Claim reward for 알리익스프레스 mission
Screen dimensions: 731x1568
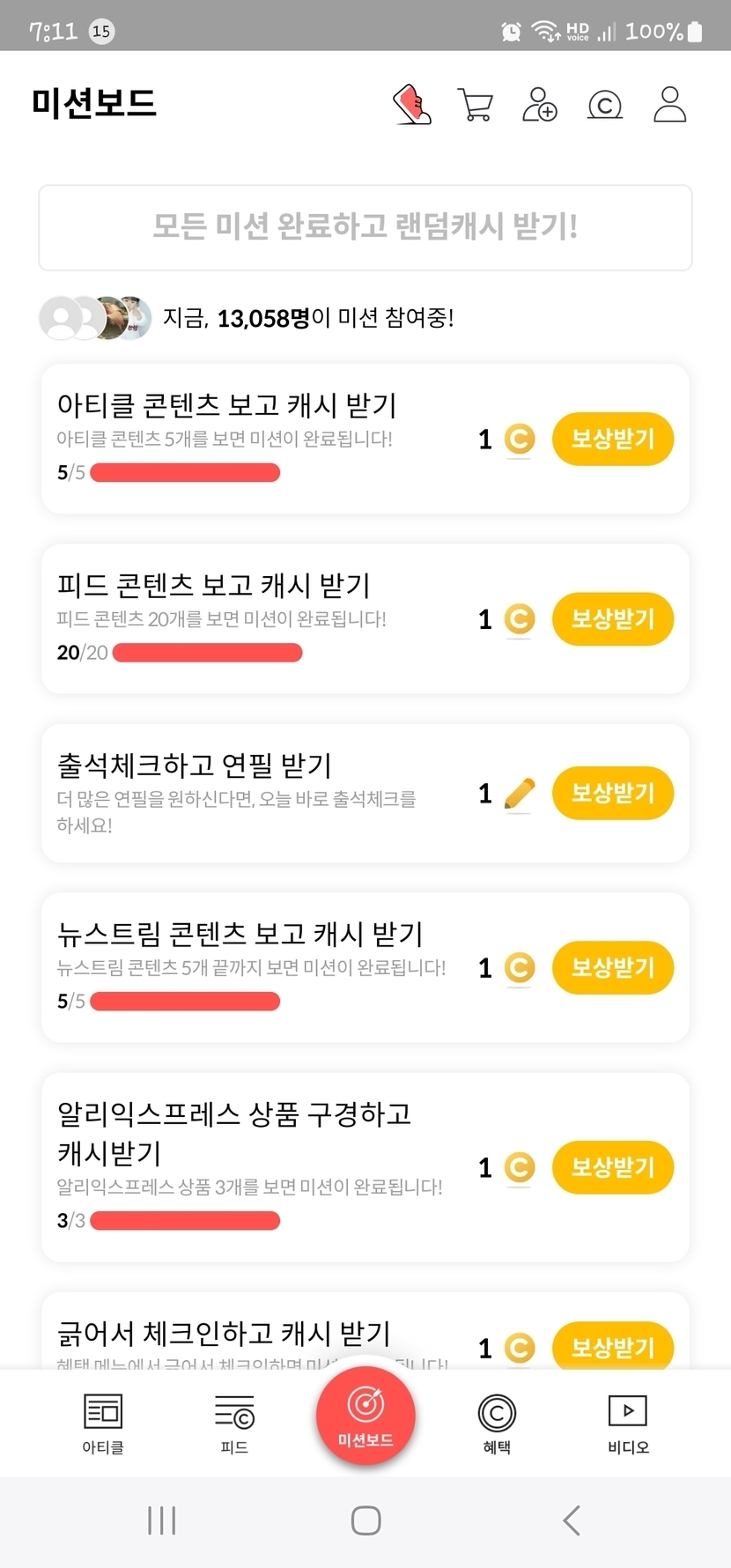(612, 1167)
